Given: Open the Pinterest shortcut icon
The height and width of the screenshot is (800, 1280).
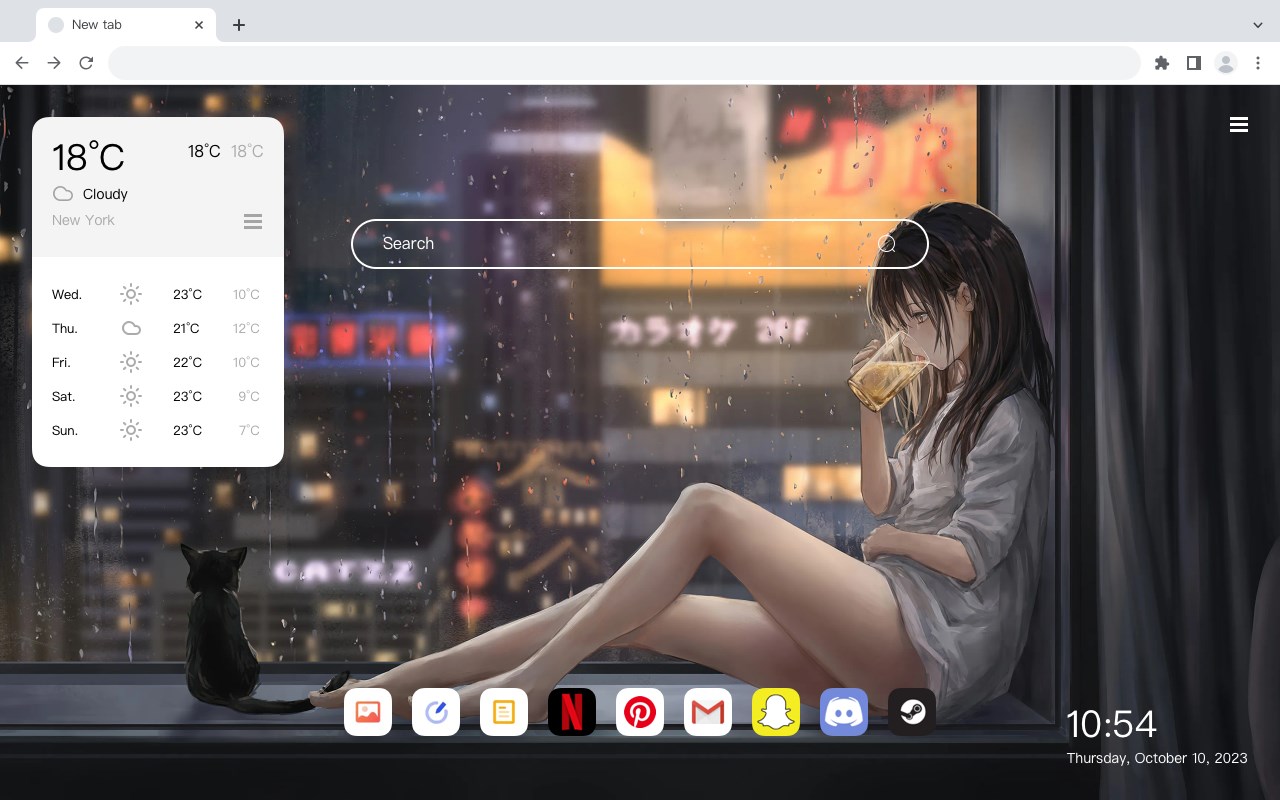Looking at the screenshot, I should (640, 712).
